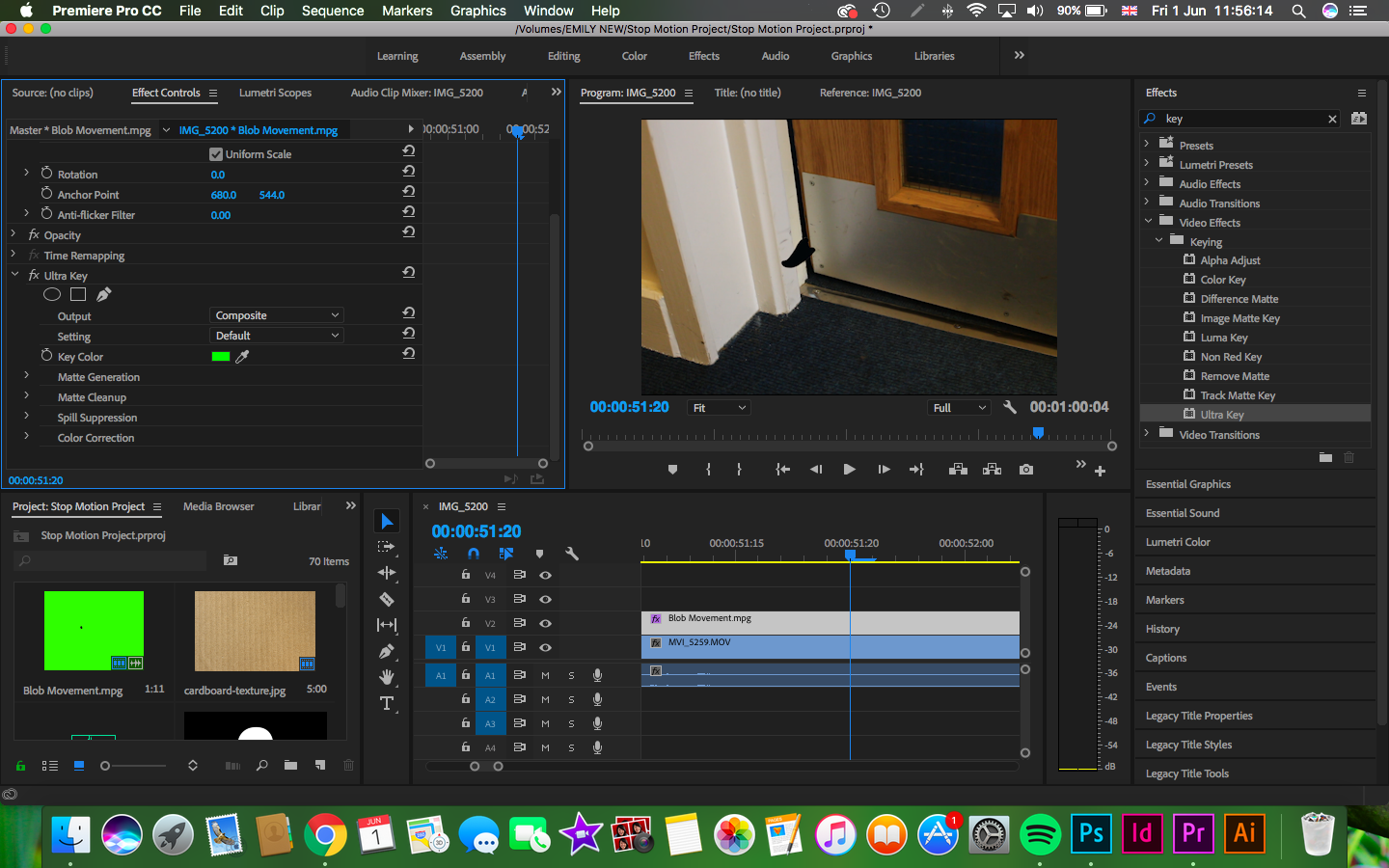This screenshot has height=868, width=1389.
Task: Click the green Key Color swatch
Action: pyautogui.click(x=221, y=356)
